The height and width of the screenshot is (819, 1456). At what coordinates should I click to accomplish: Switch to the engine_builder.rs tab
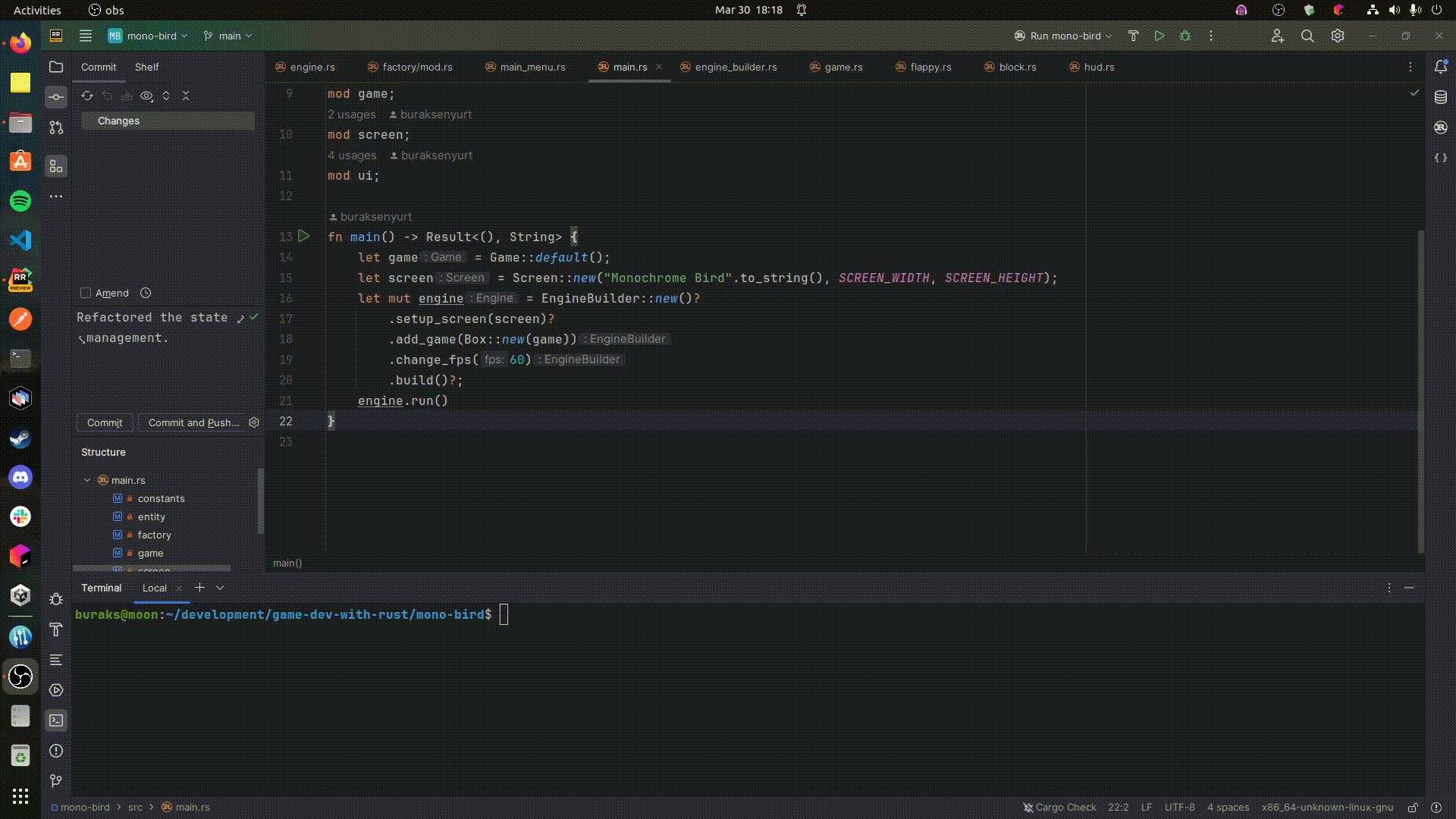[735, 67]
